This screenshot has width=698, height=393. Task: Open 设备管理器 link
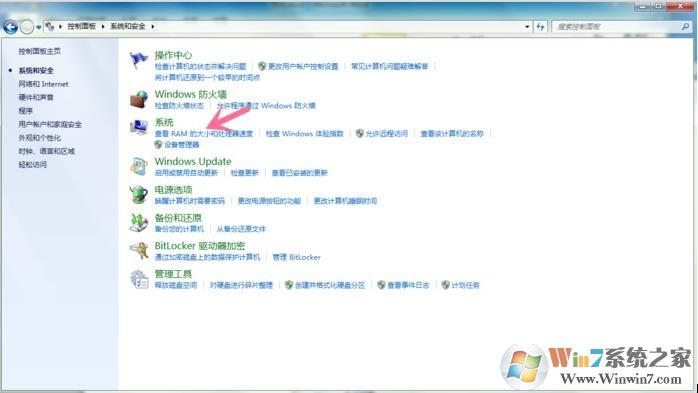click(182, 145)
